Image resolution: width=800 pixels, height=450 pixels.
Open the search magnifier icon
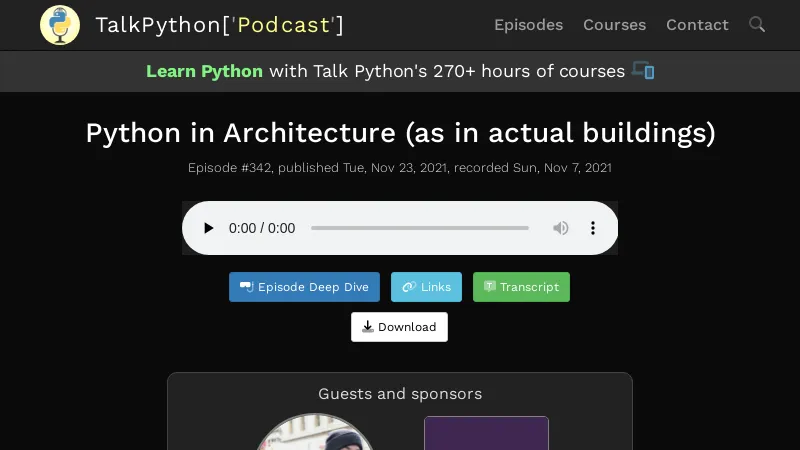click(757, 24)
